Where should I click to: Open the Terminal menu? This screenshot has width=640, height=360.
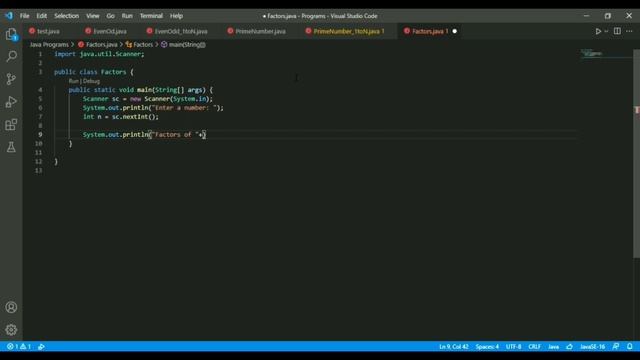(151, 16)
